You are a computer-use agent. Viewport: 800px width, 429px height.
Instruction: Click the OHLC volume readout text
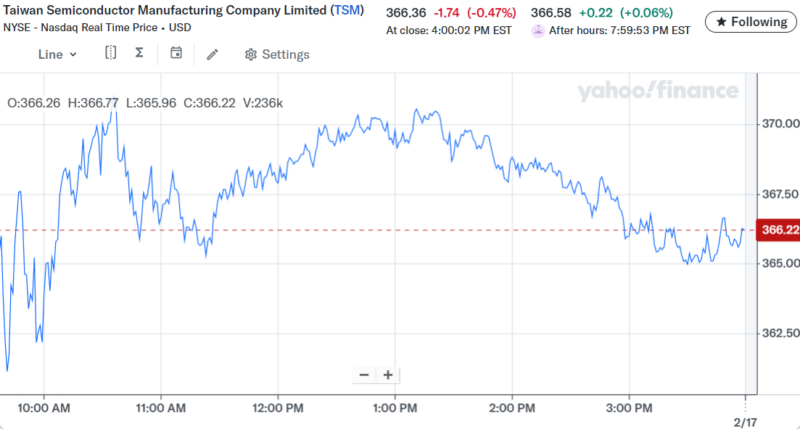(x=145, y=102)
